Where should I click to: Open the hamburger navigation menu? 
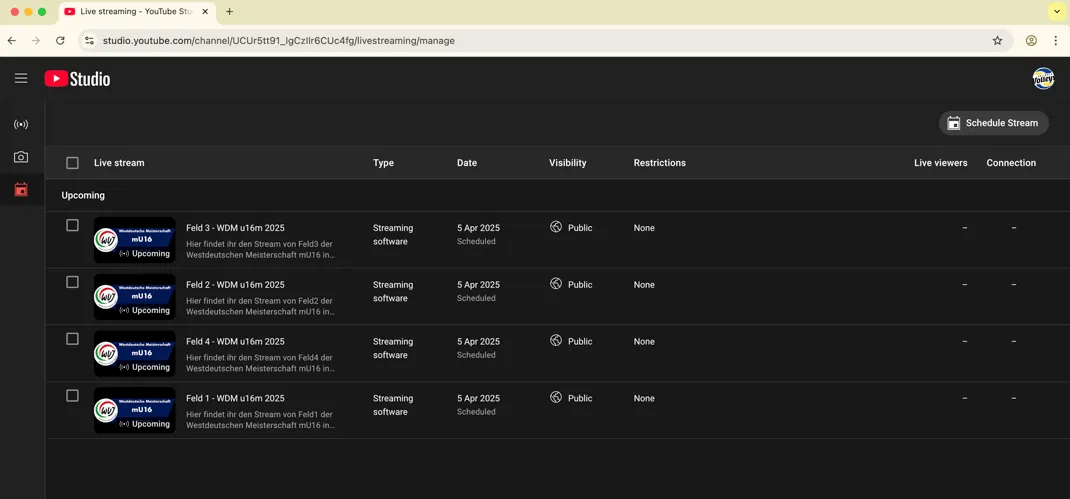[21, 78]
